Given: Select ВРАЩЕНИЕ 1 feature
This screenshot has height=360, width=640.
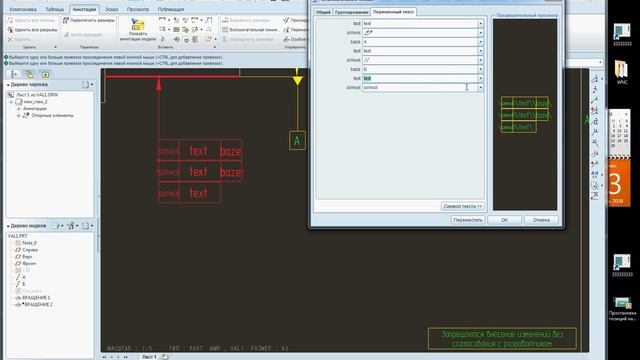Looking at the screenshot, I should pyautogui.click(x=33, y=298).
